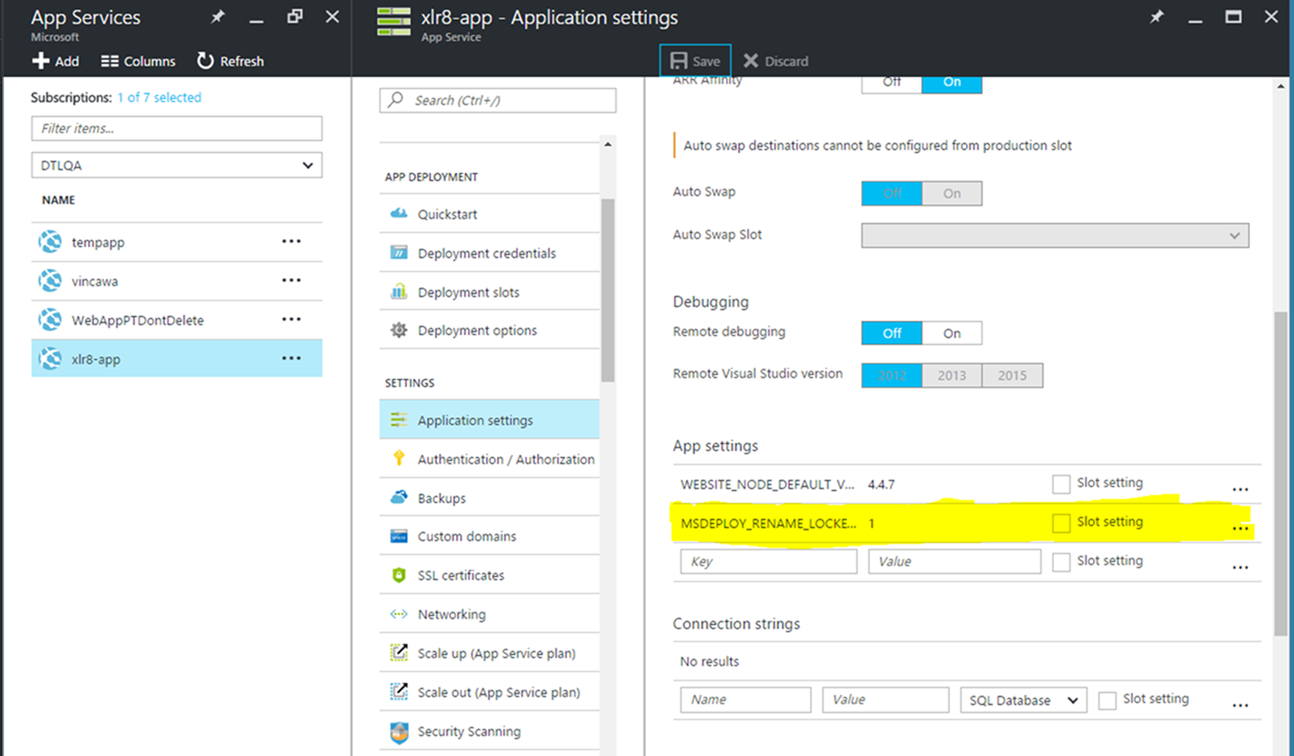Click the '1 of 7 selected' link
This screenshot has height=756, width=1294.
(159, 97)
